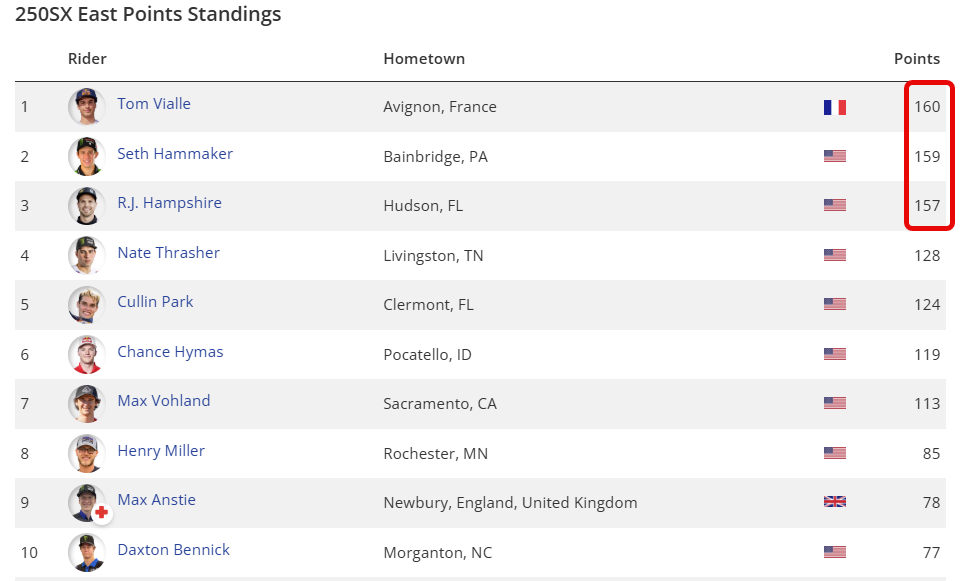963x581 pixels.
Task: Open Max Anstie's rider page
Action: (156, 500)
